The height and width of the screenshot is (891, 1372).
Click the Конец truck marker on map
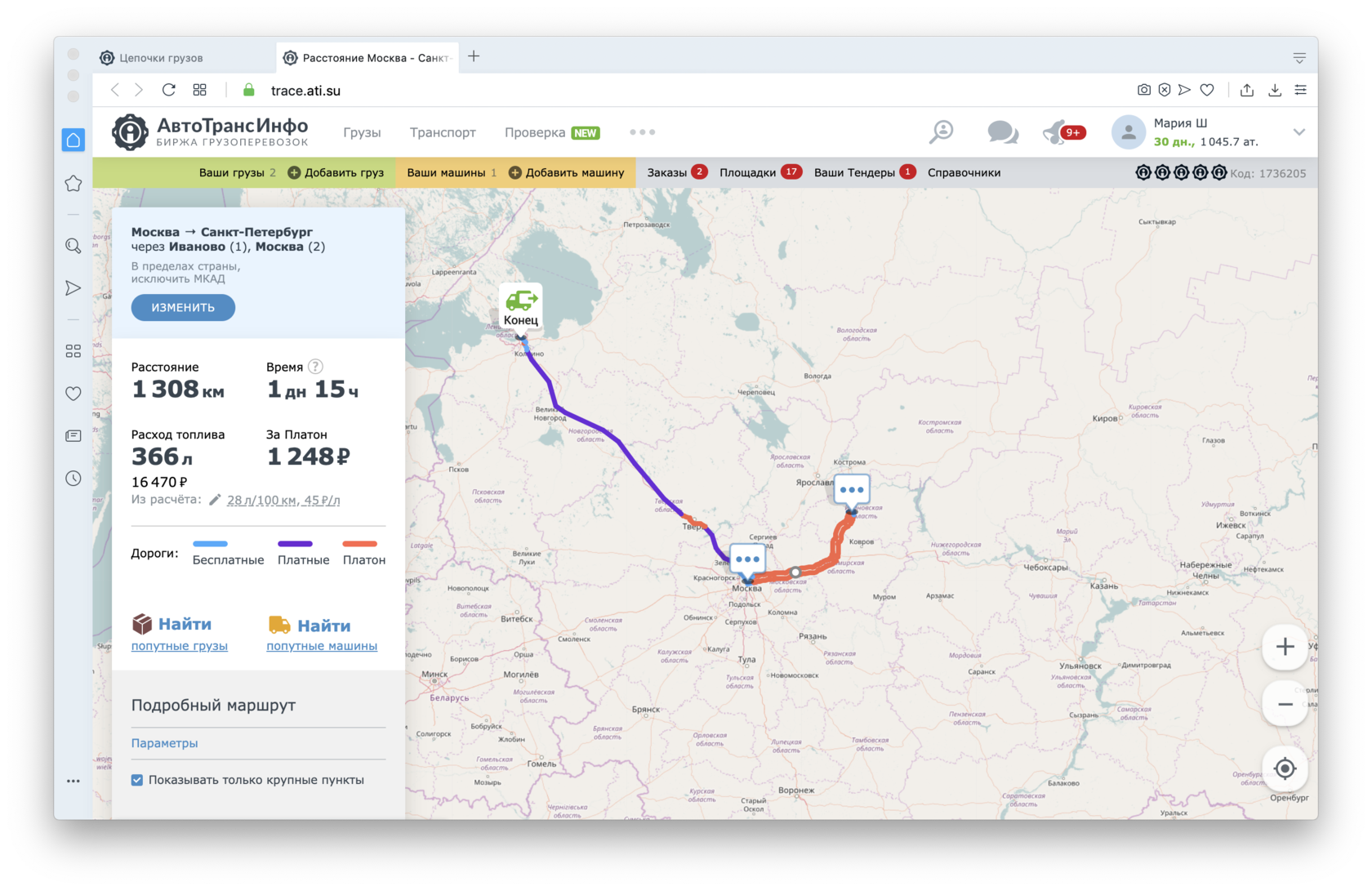[520, 307]
